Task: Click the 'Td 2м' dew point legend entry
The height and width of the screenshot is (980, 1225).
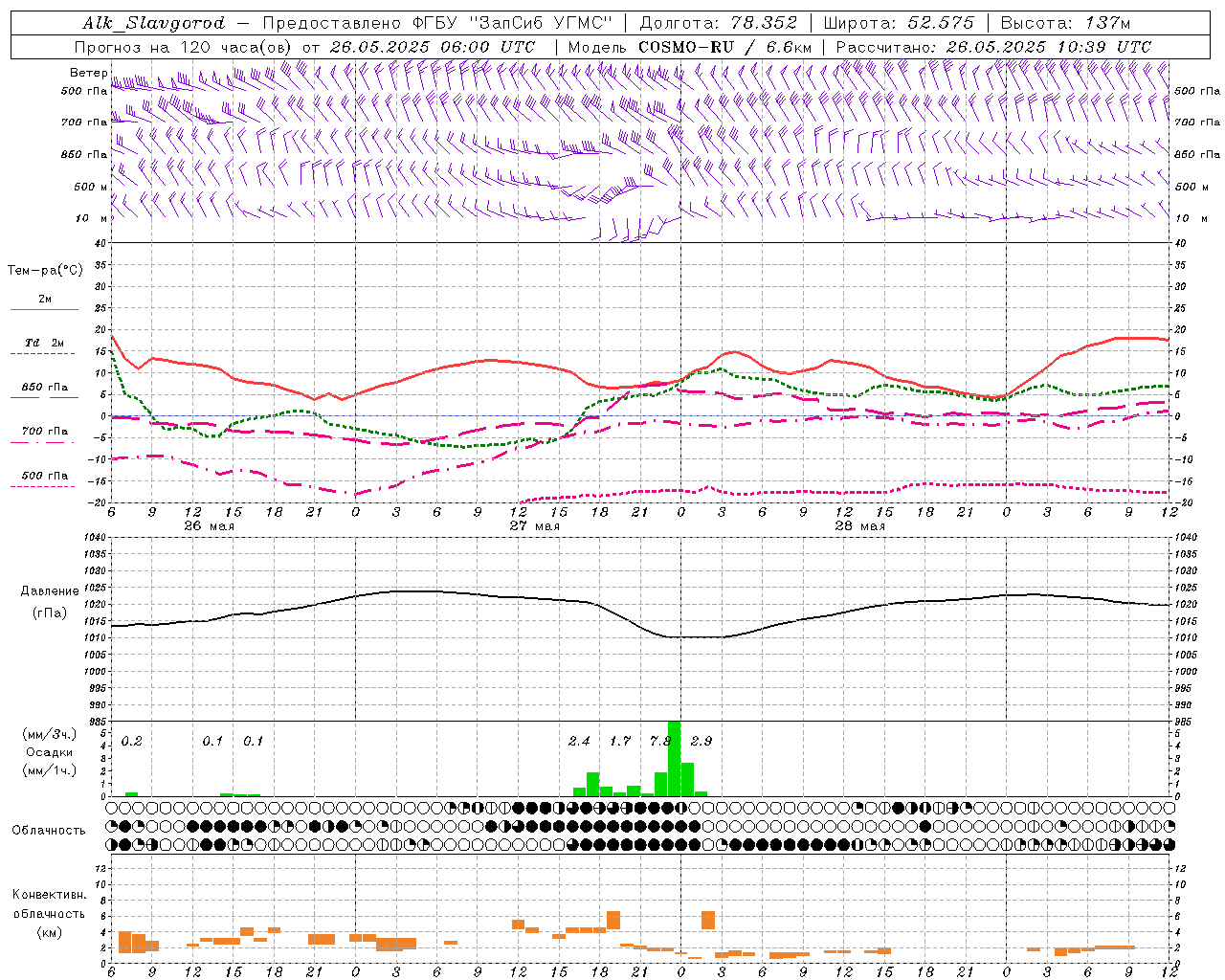Action: [44, 343]
